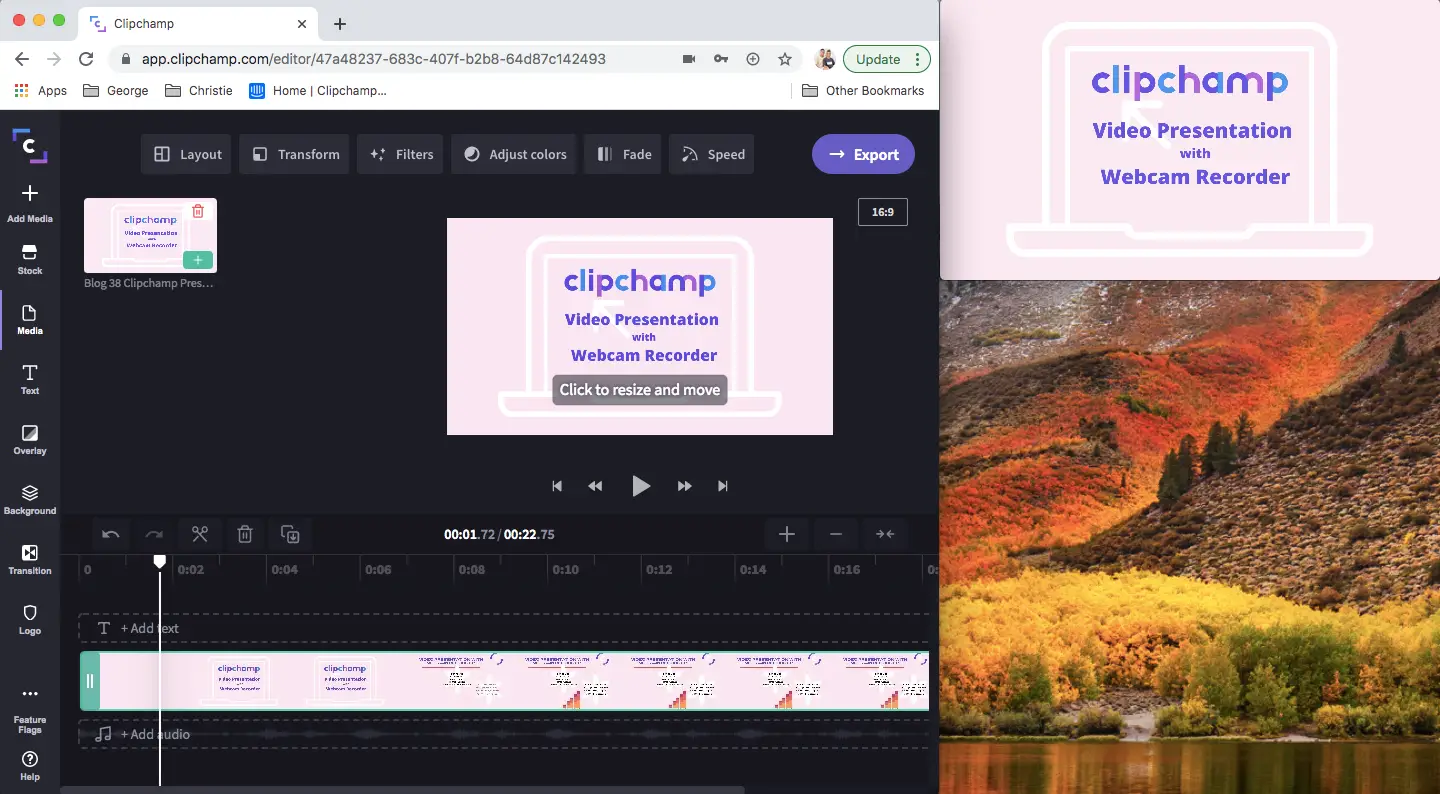Delete the media clip via trash icon

click(198, 211)
